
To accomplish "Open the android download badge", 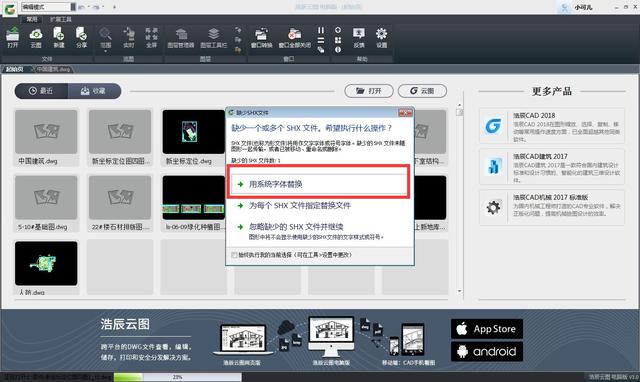I will (487, 351).
